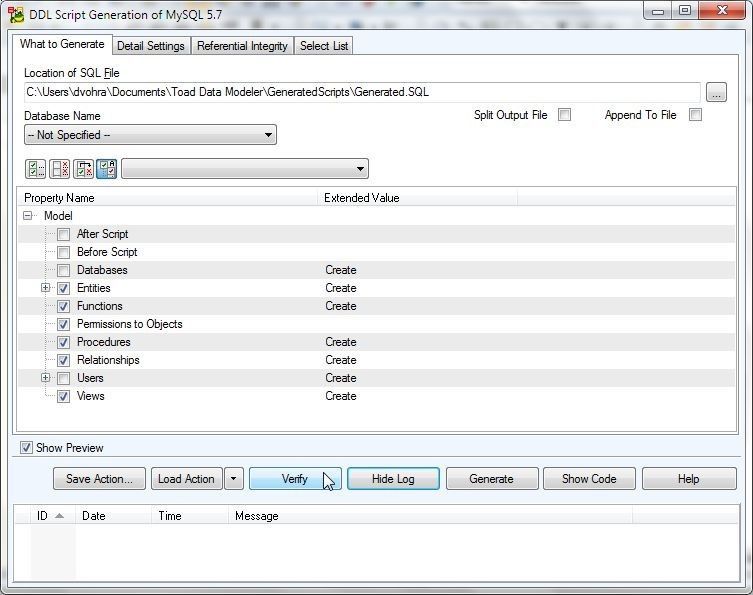Check the Databases option
Image resolution: width=753 pixels, height=595 pixels.
tap(63, 270)
